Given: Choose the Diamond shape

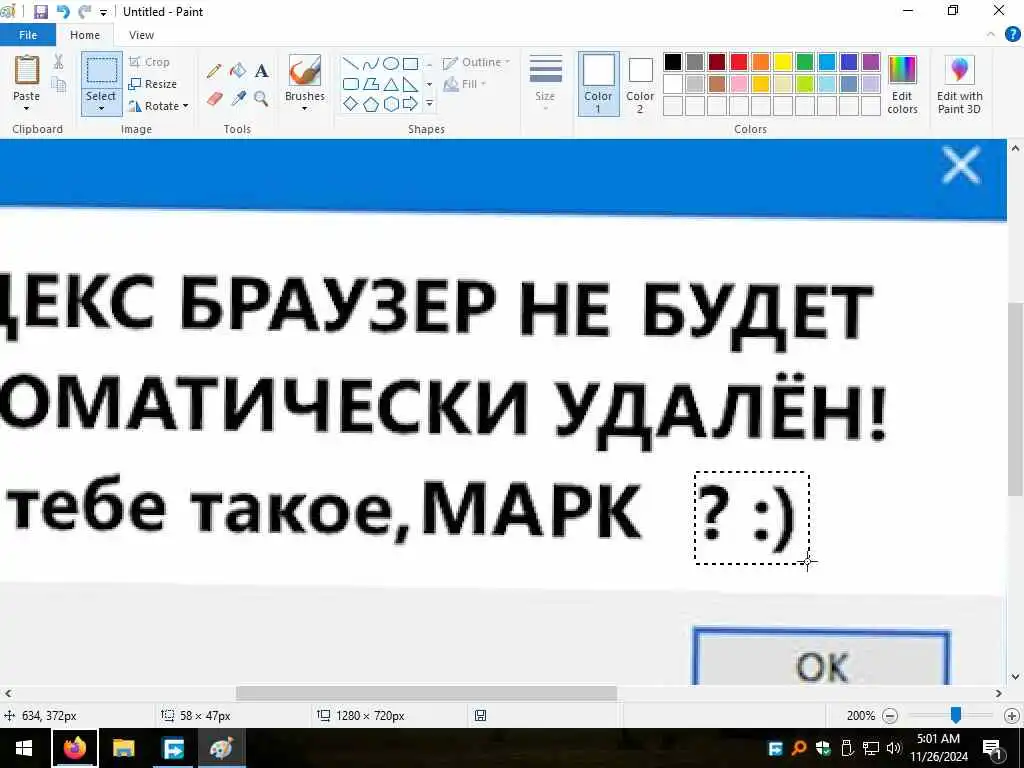Looking at the screenshot, I should click(x=351, y=104).
